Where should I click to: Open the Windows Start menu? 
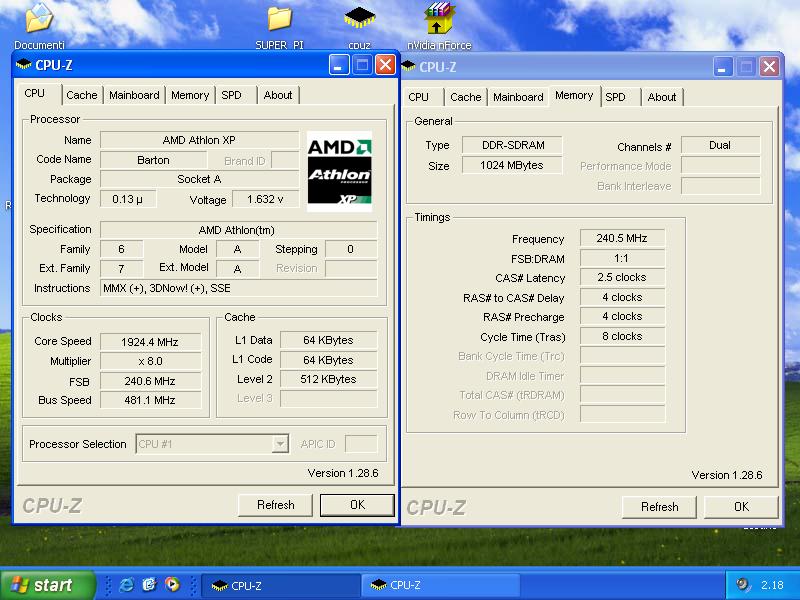tap(47, 585)
